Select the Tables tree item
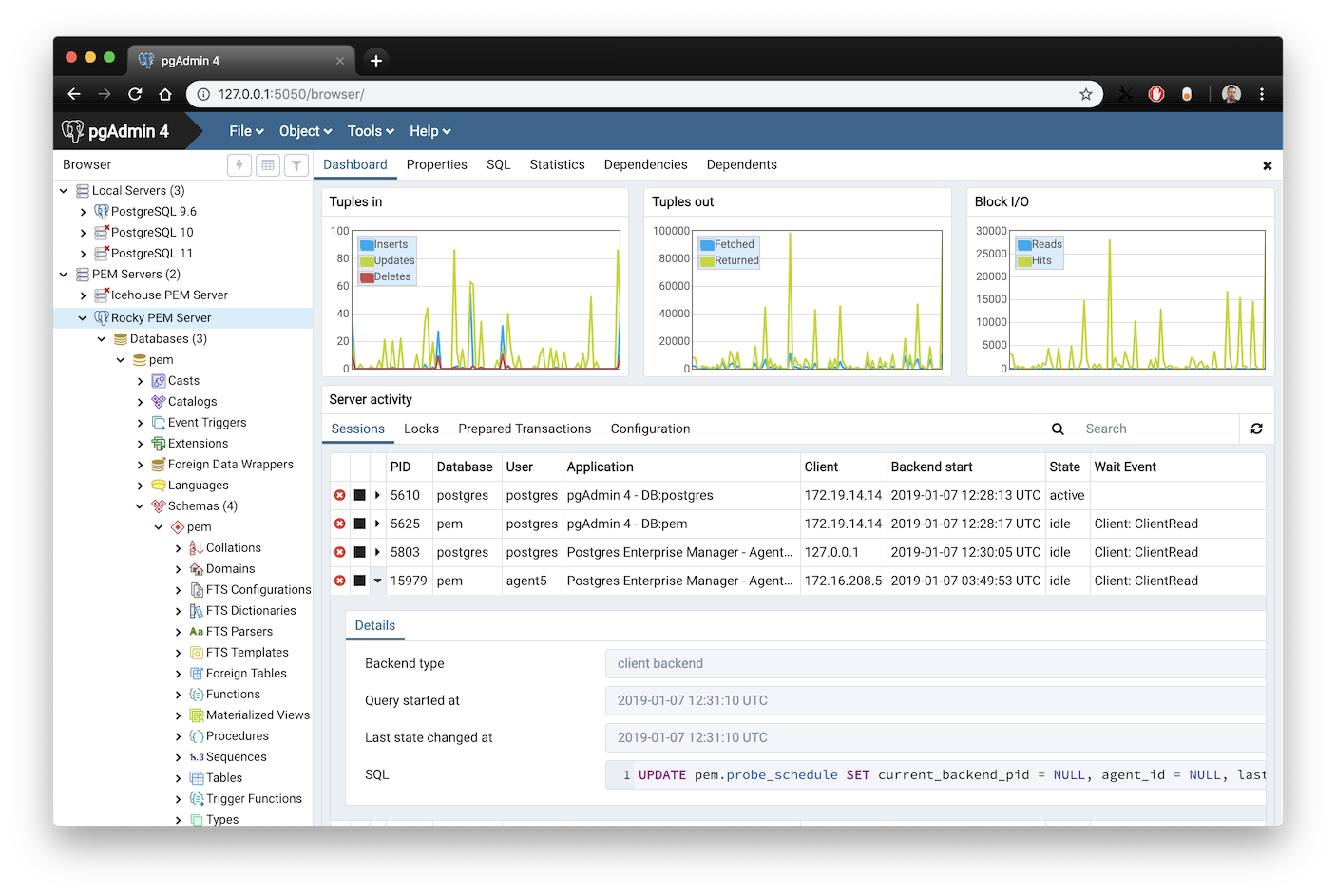This screenshot has width=1336, height=896. [224, 778]
